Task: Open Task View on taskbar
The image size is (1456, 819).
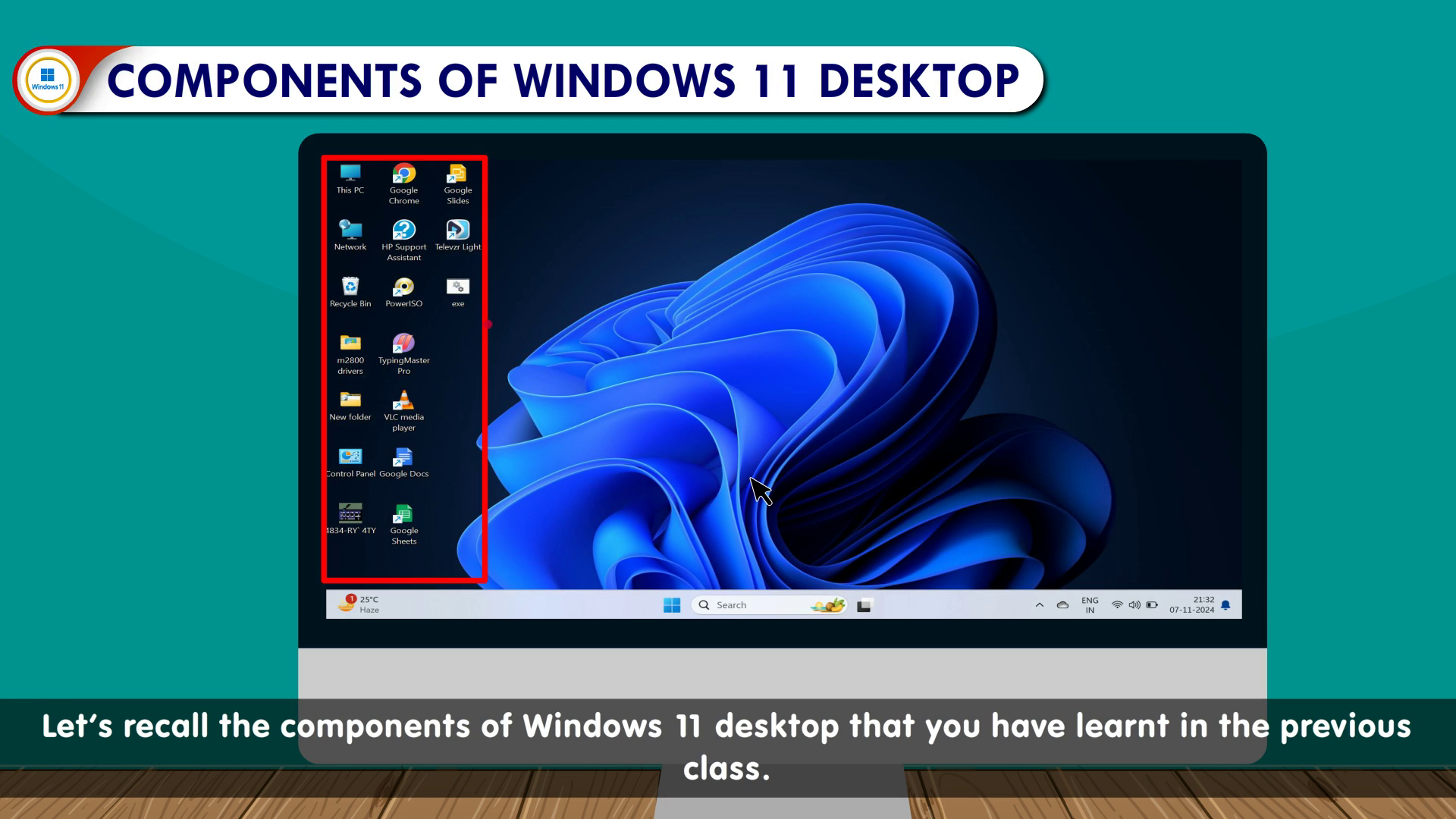Action: (864, 605)
